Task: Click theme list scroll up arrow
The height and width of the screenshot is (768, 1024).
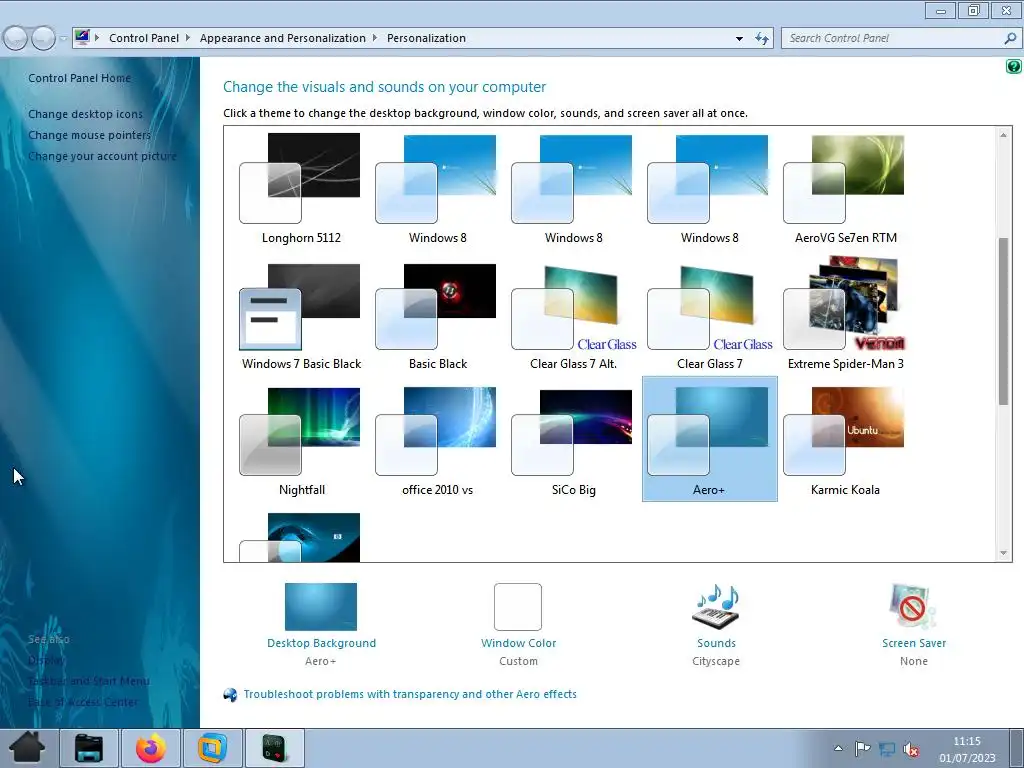Action: tap(1003, 135)
